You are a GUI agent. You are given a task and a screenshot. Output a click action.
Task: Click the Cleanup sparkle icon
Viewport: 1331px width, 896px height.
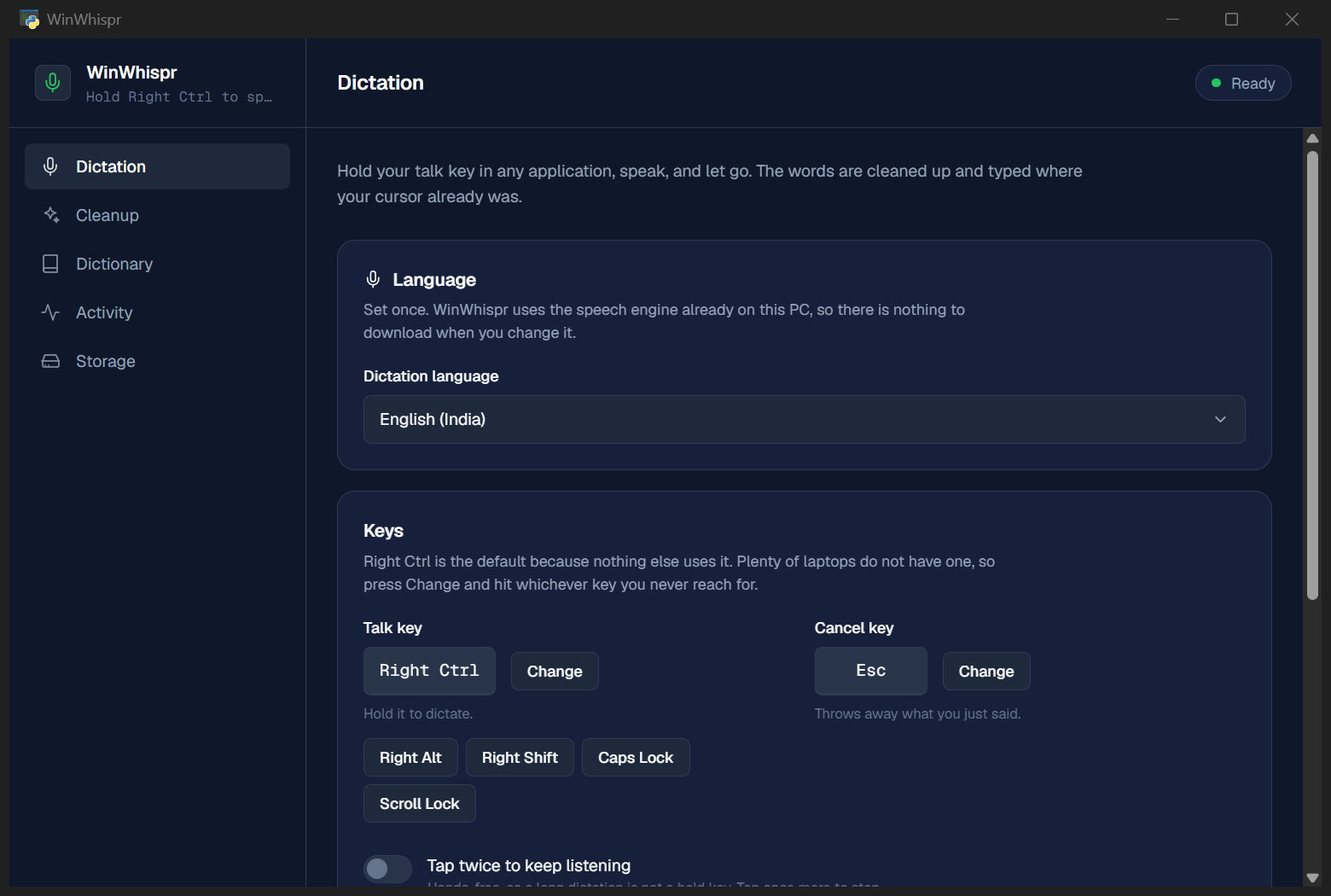[x=51, y=215]
